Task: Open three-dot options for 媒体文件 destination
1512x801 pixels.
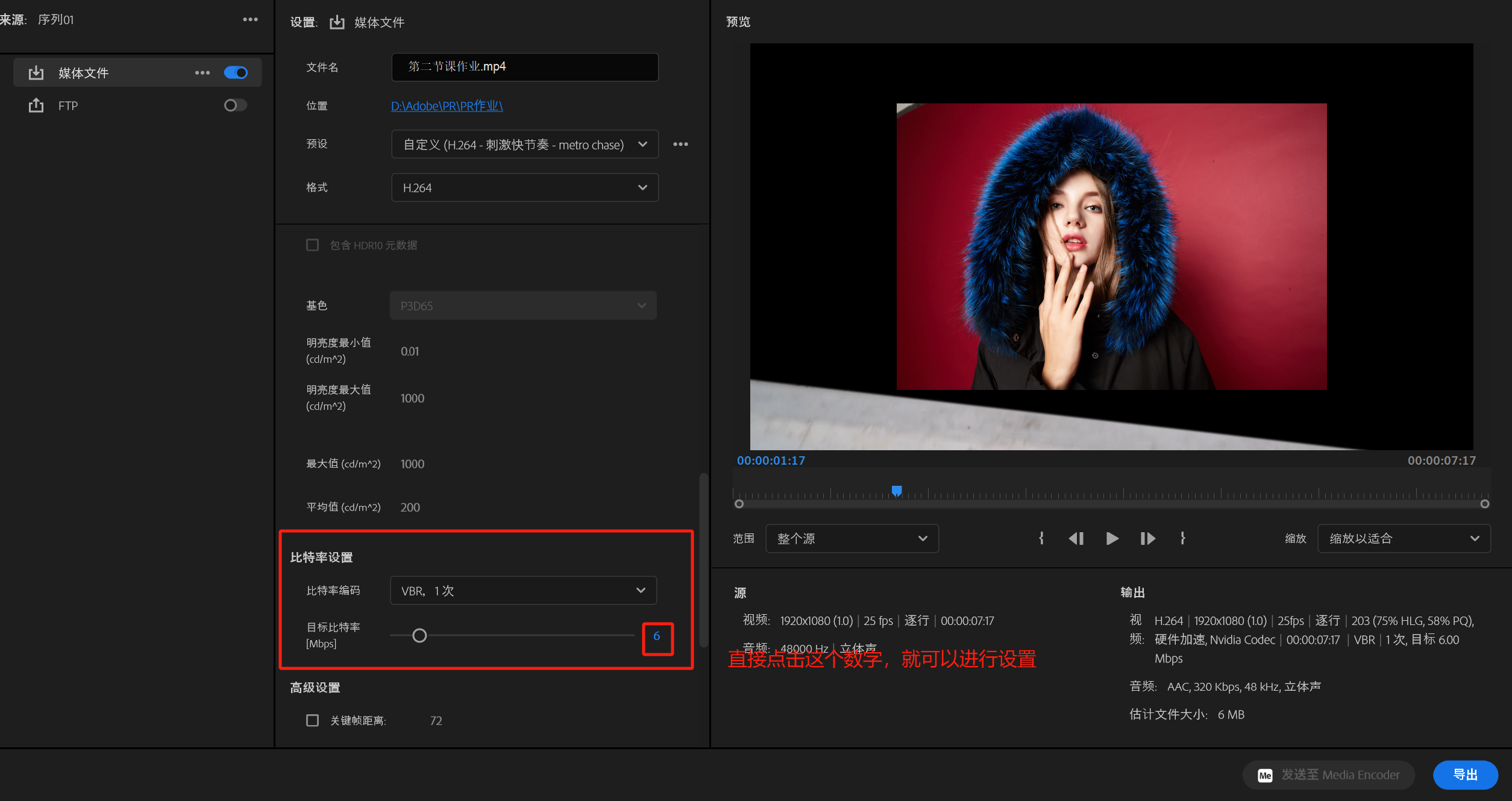Action: point(202,73)
